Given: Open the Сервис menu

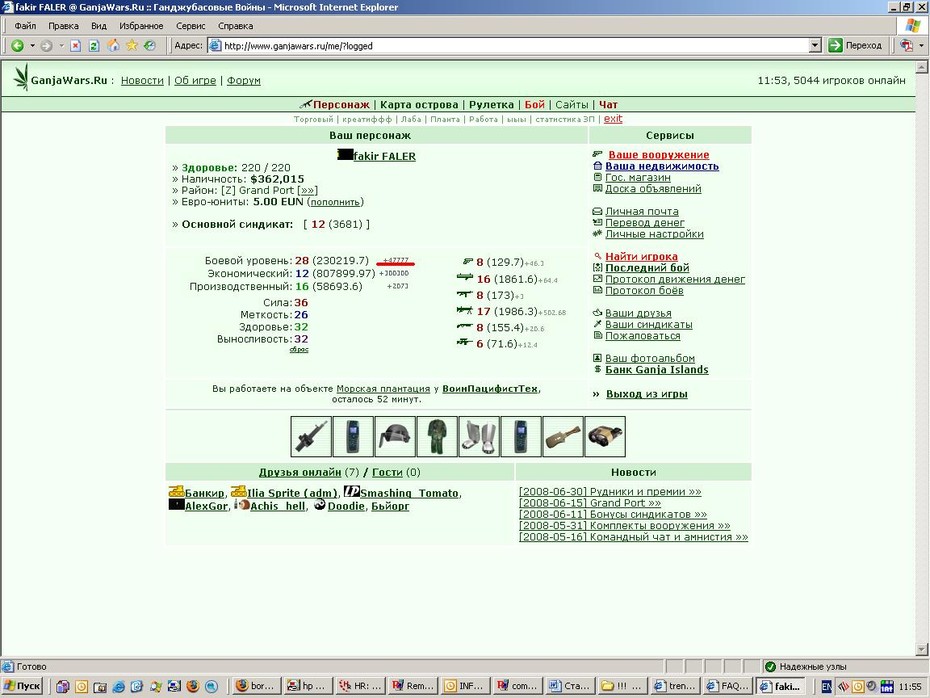Looking at the screenshot, I should pos(190,26).
